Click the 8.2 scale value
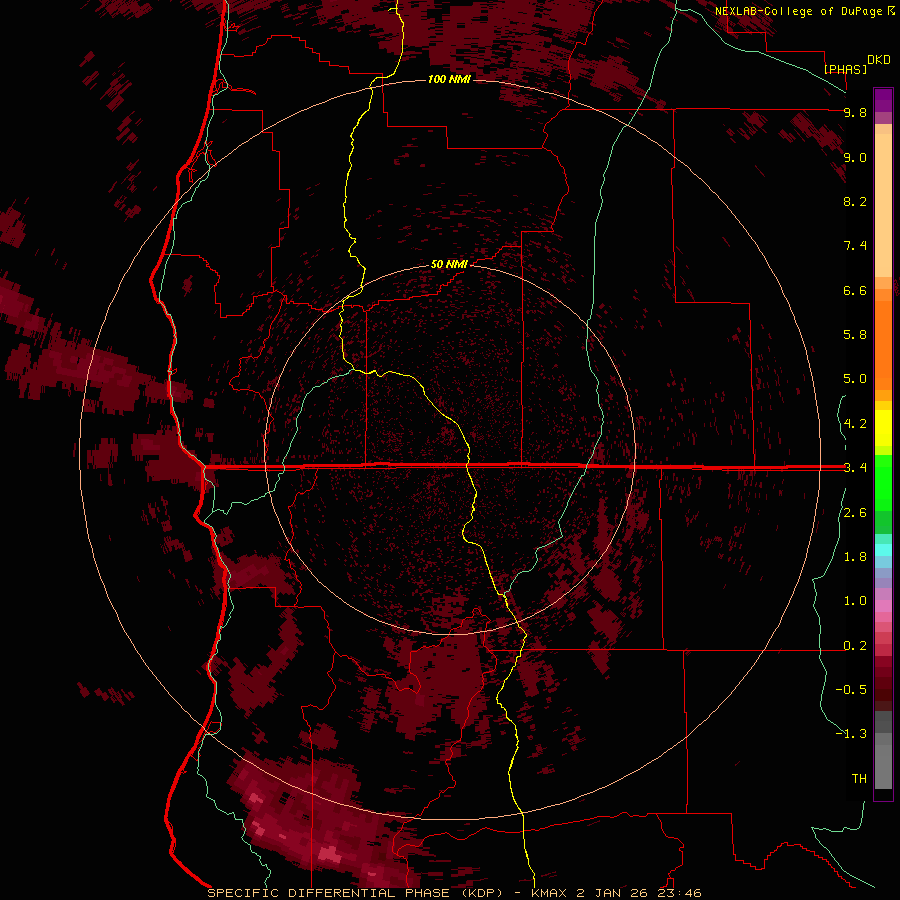 coord(855,201)
